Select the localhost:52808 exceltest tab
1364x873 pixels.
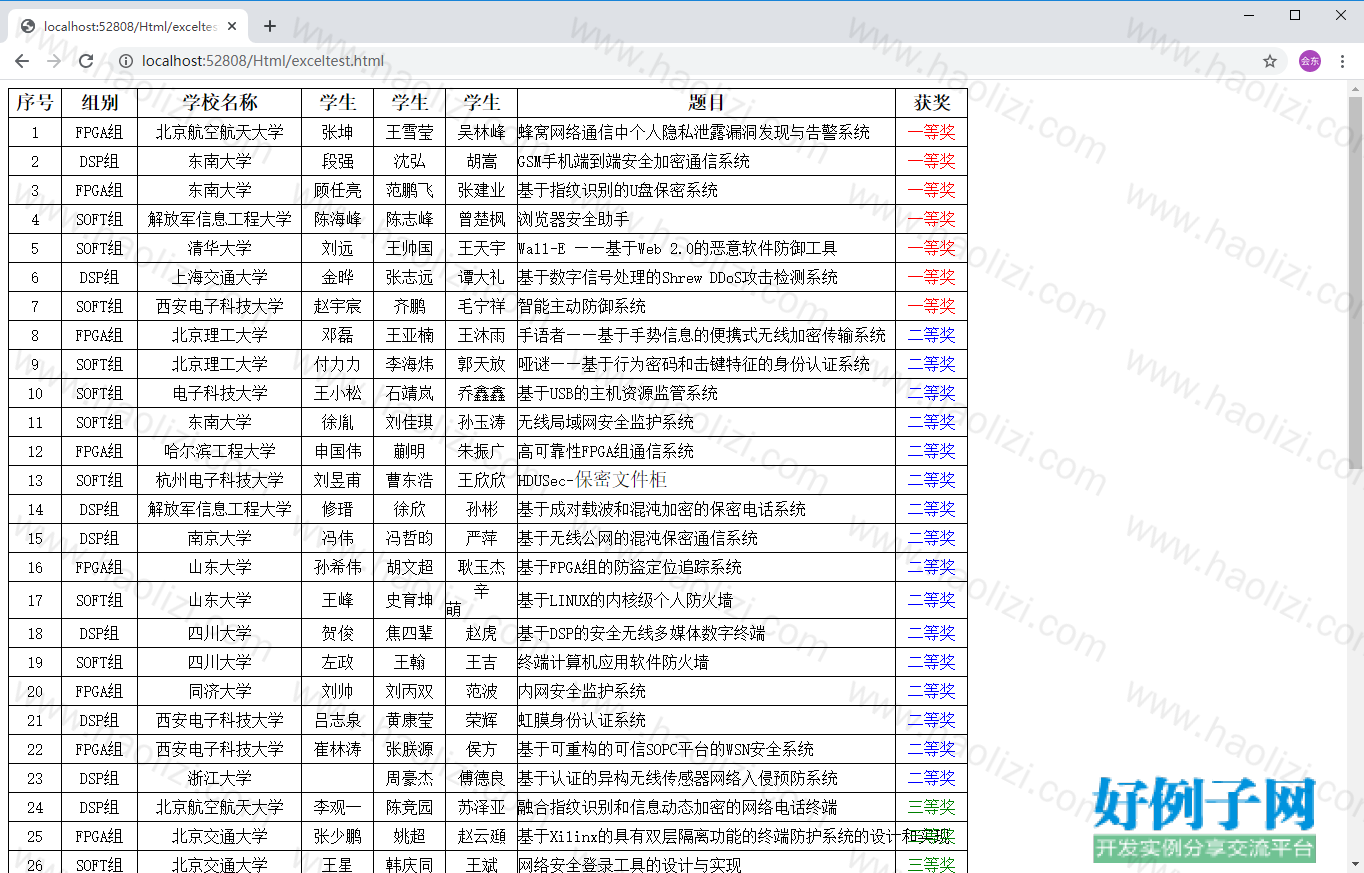[x=130, y=26]
